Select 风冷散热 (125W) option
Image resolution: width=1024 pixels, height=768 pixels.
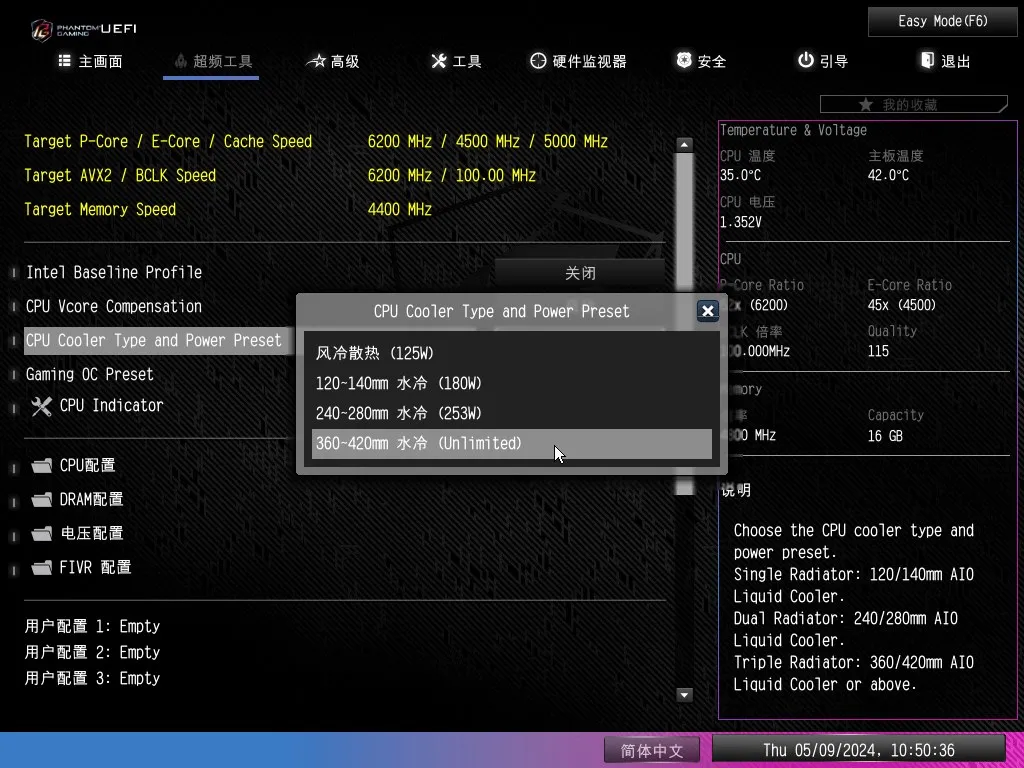[x=511, y=353]
